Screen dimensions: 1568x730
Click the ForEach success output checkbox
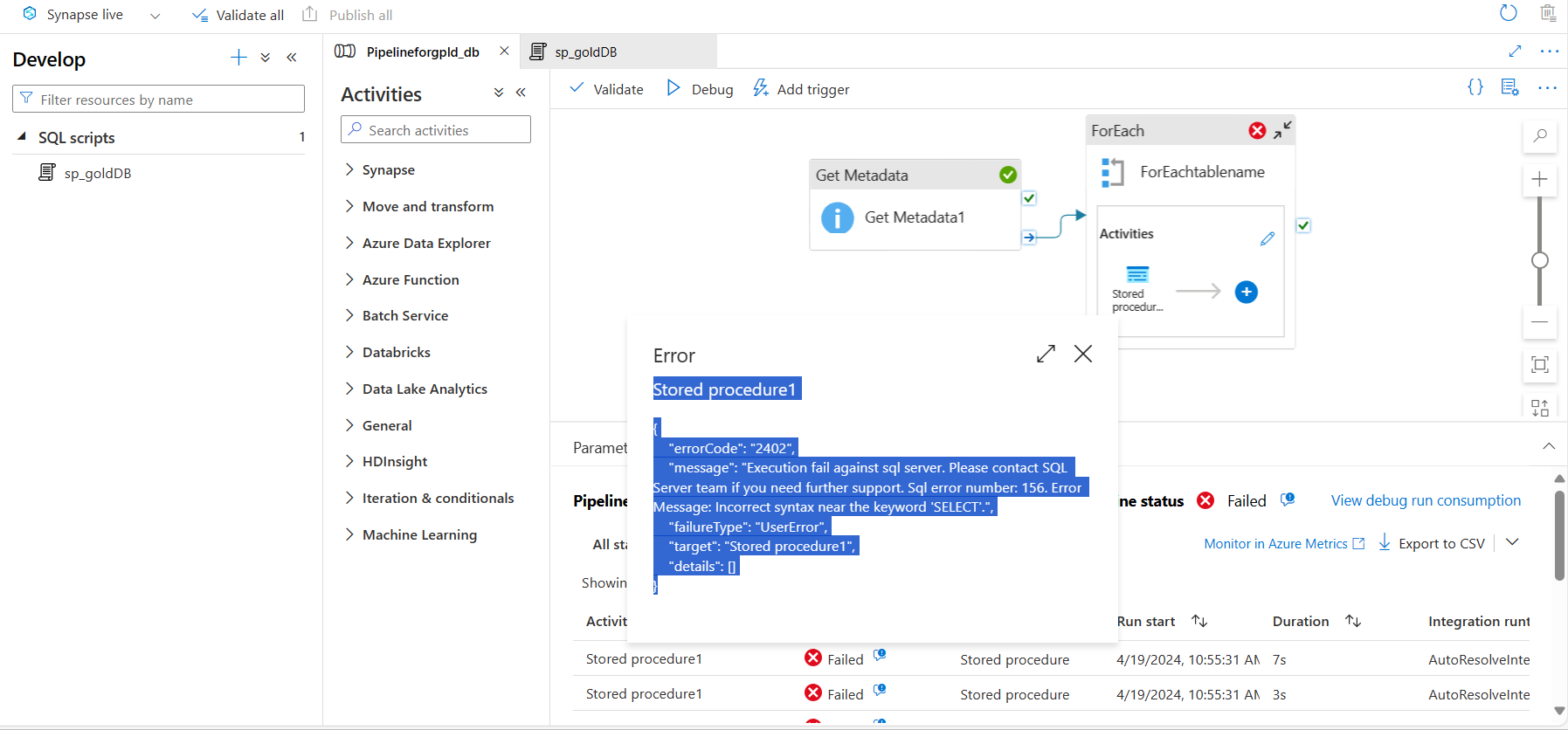[1303, 225]
